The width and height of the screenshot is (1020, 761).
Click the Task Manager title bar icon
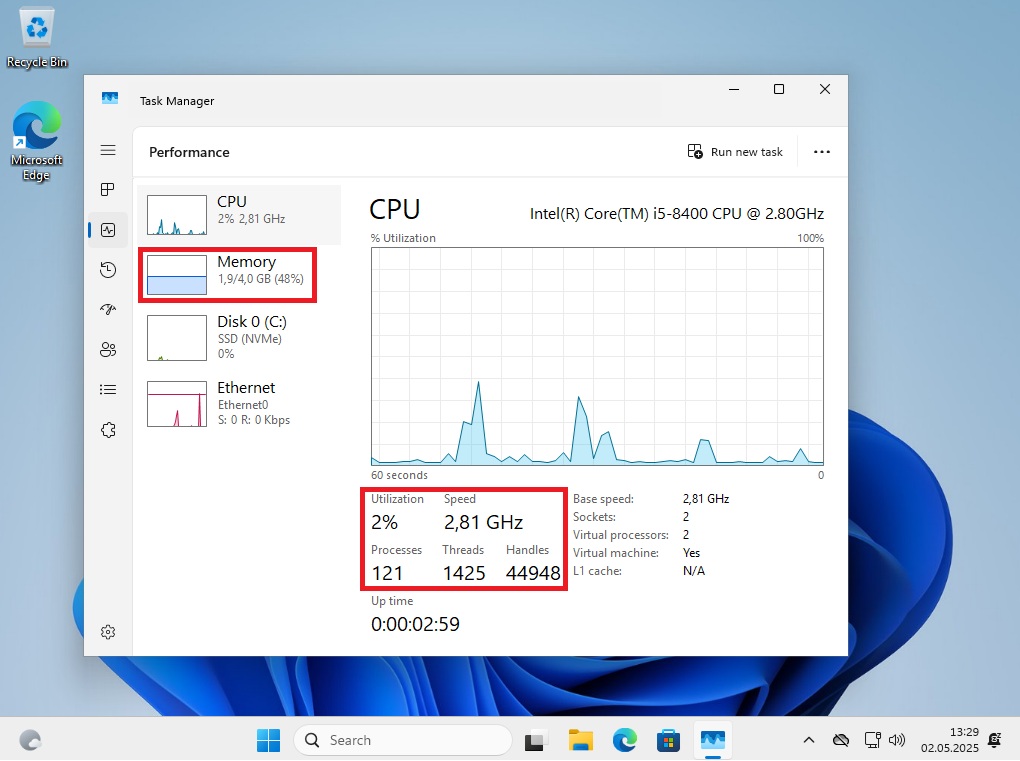pos(109,98)
